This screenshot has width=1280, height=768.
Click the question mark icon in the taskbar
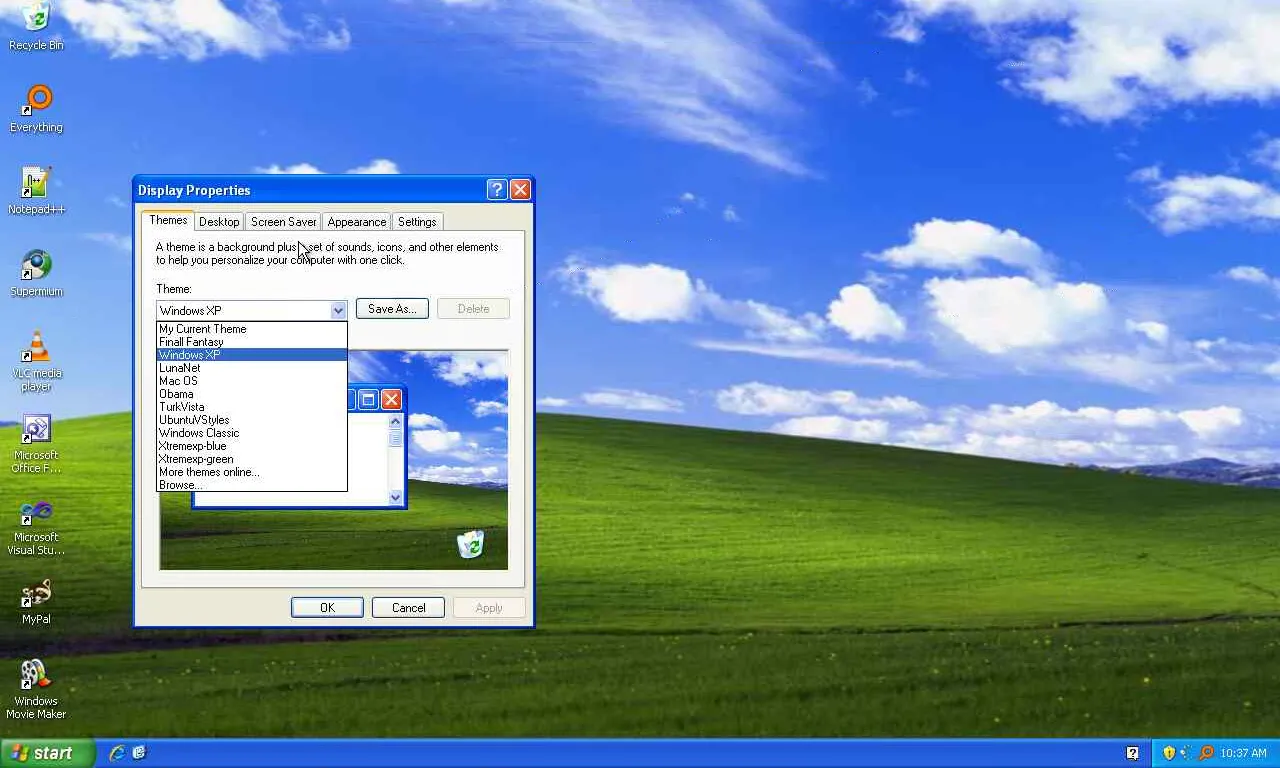coord(1132,753)
